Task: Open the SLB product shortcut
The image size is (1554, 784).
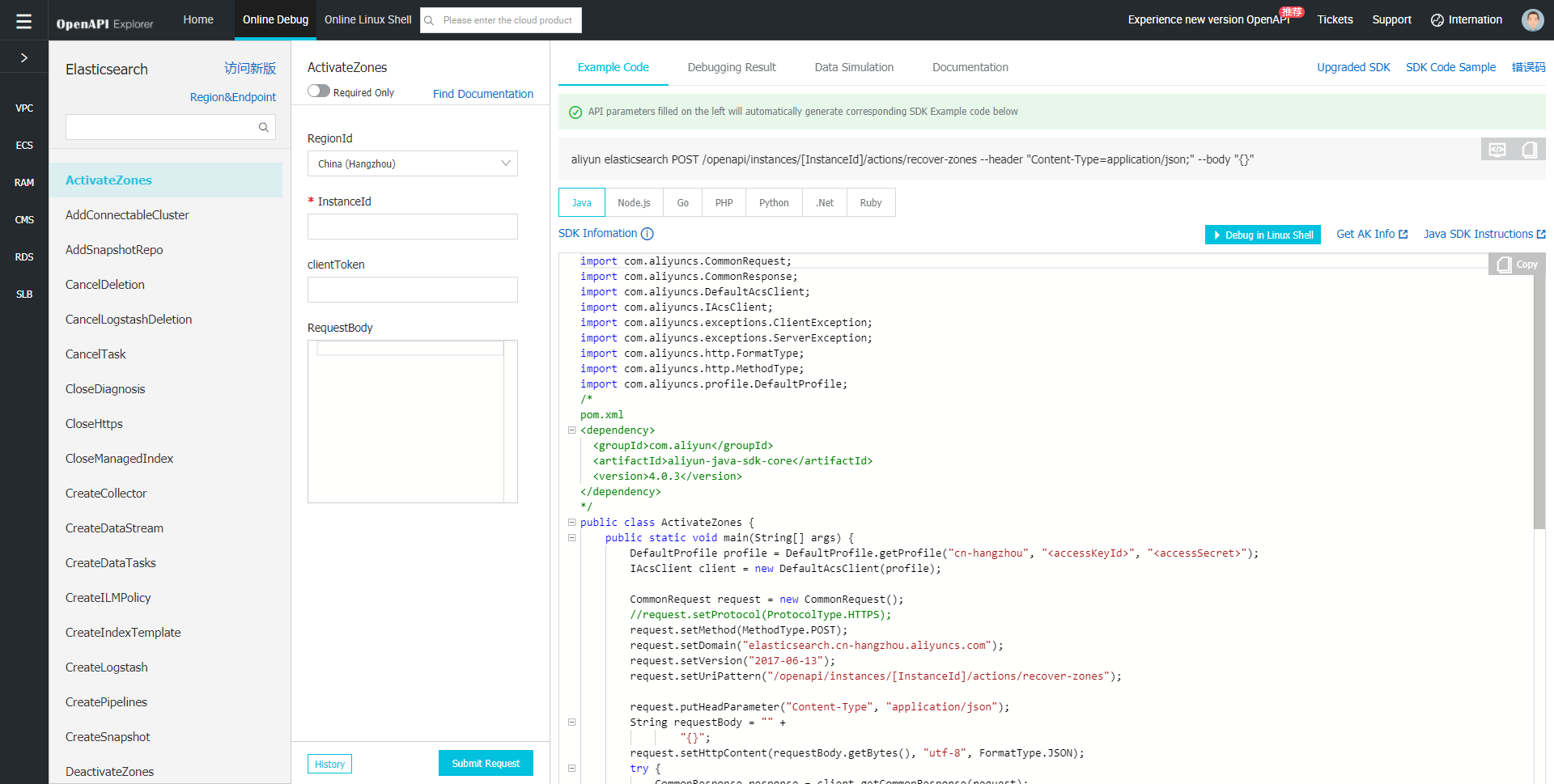Action: pyautogui.click(x=24, y=294)
